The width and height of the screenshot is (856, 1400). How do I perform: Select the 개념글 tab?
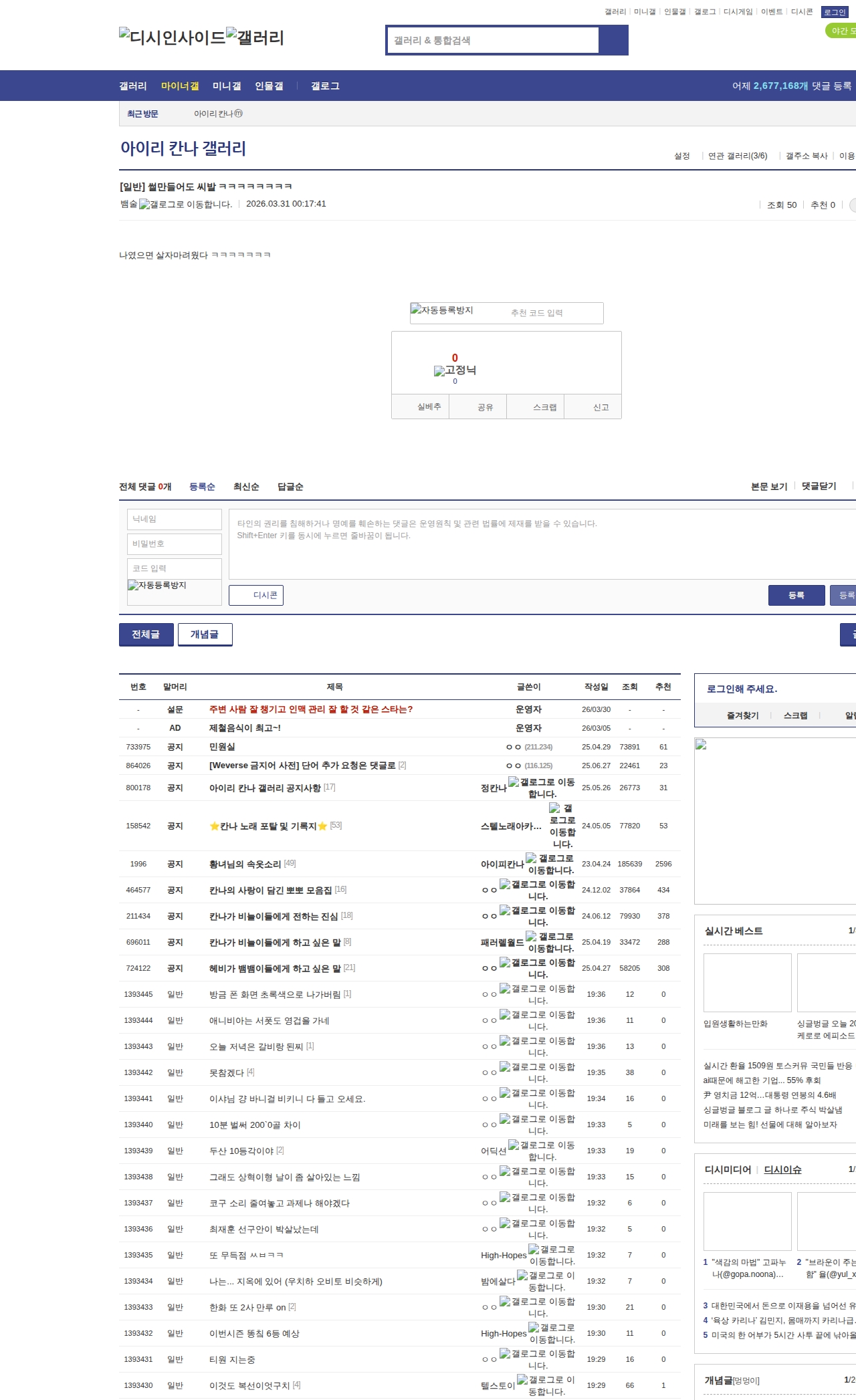click(205, 634)
